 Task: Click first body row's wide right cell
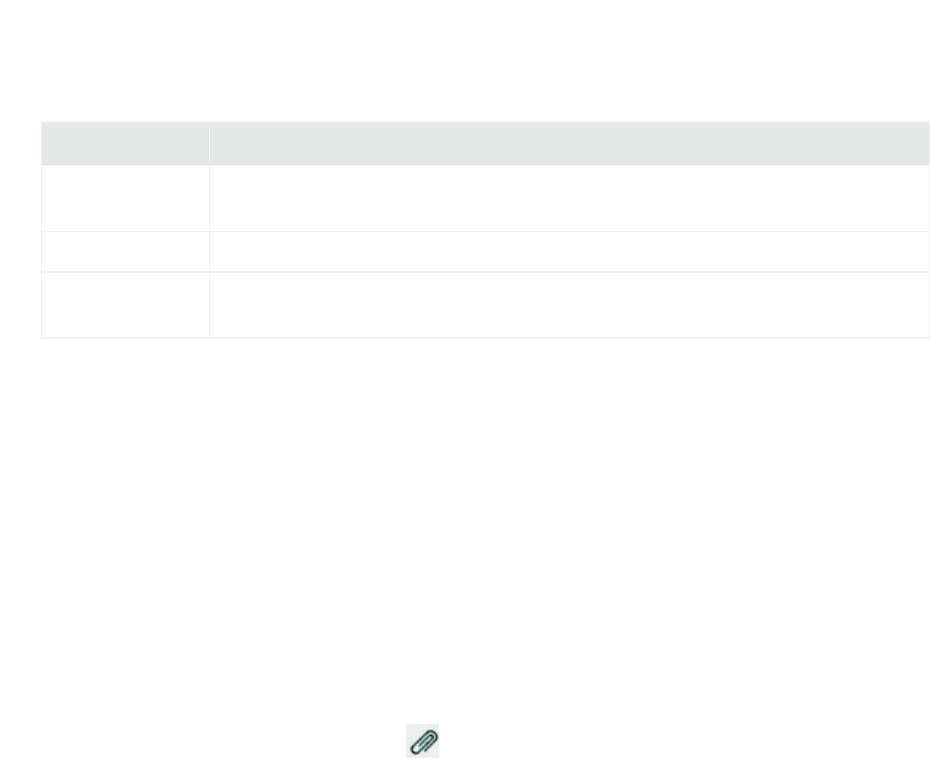click(x=569, y=198)
